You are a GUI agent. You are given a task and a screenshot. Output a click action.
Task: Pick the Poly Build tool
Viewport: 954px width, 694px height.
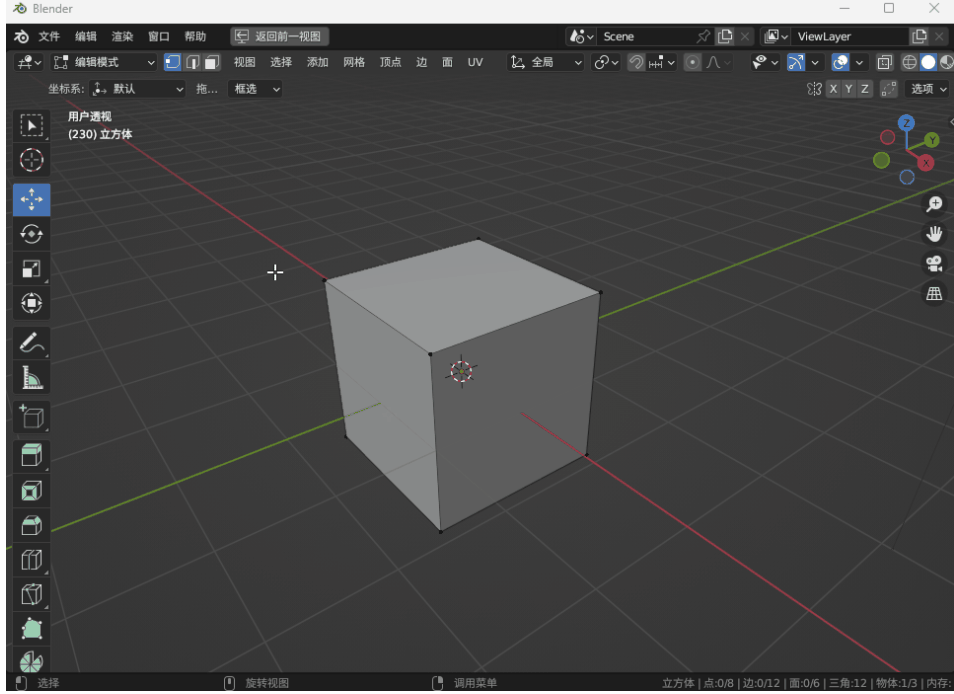31,629
